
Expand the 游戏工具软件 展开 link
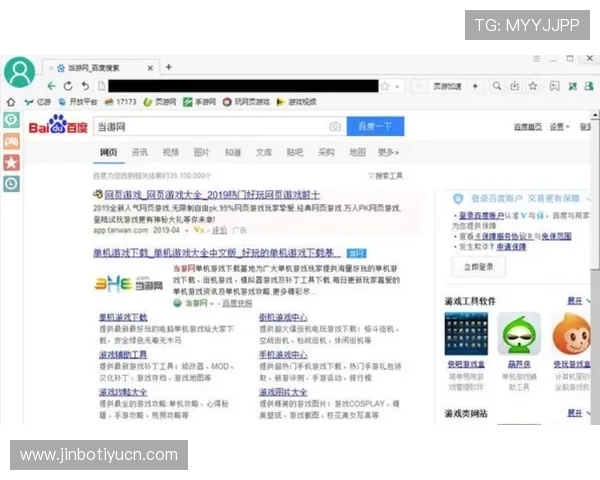(x=575, y=301)
